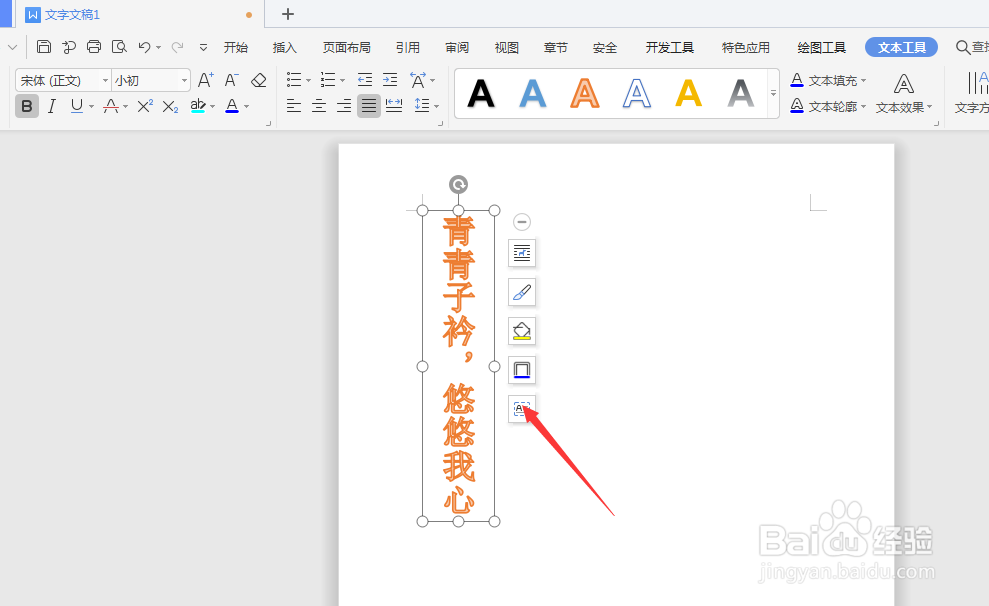Click the increase font size icon
The width and height of the screenshot is (989, 606).
point(204,79)
